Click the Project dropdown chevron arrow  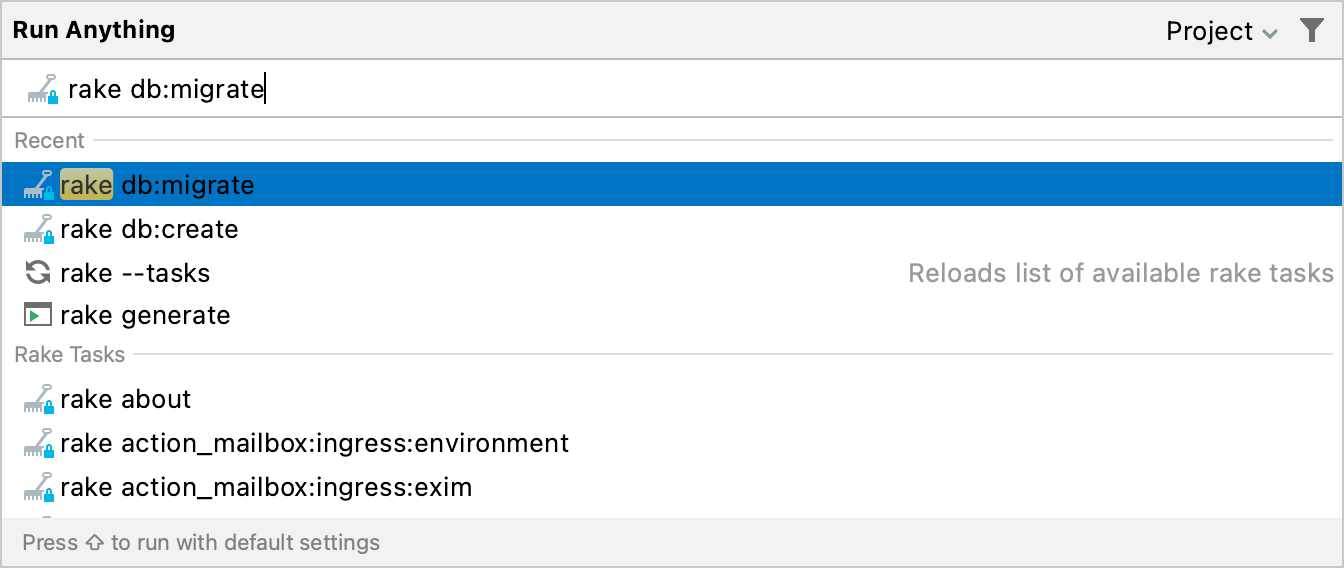point(1270,33)
